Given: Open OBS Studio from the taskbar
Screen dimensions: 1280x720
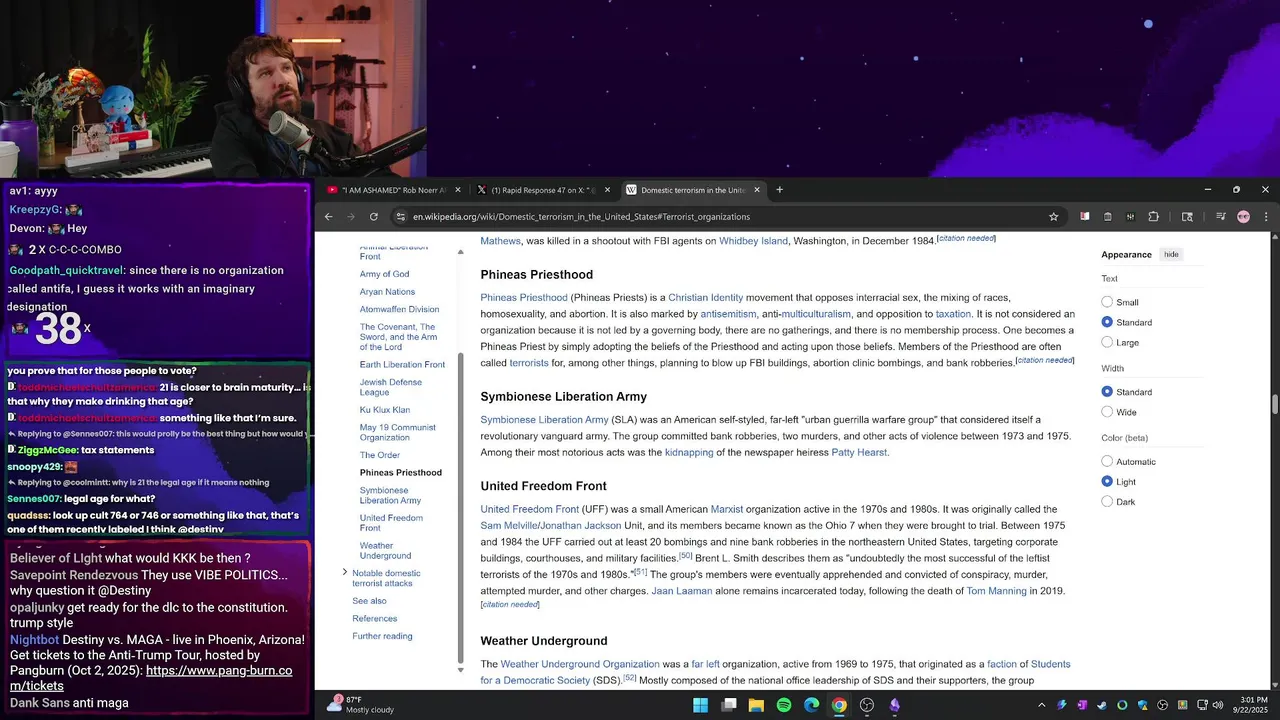Looking at the screenshot, I should pyautogui.click(x=867, y=705).
